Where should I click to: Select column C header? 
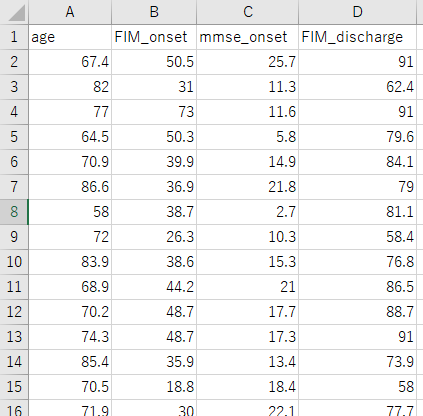248,12
